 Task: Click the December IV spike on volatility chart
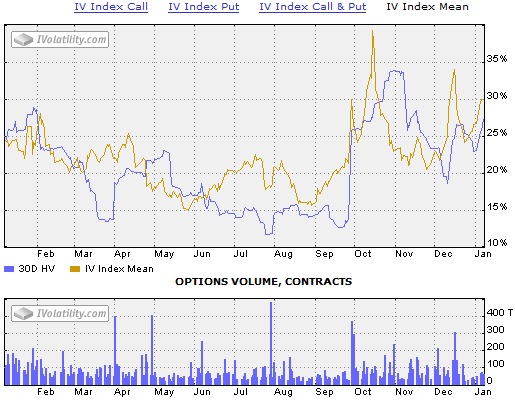coord(454,70)
